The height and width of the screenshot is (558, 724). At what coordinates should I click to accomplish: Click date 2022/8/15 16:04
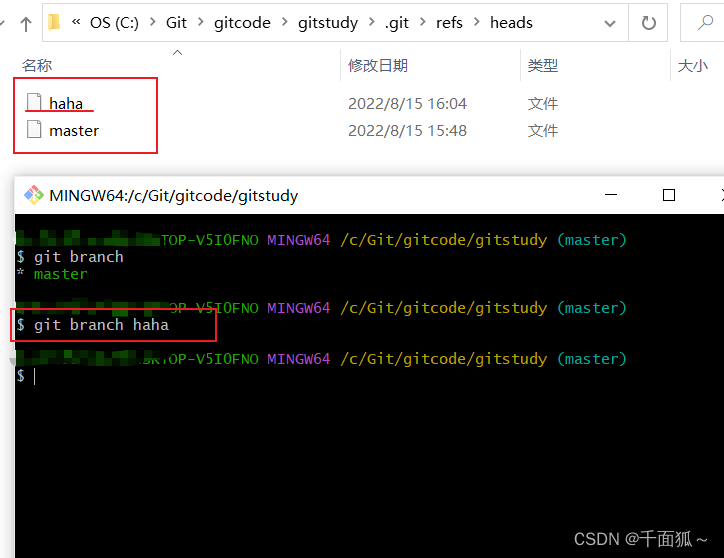pos(407,103)
